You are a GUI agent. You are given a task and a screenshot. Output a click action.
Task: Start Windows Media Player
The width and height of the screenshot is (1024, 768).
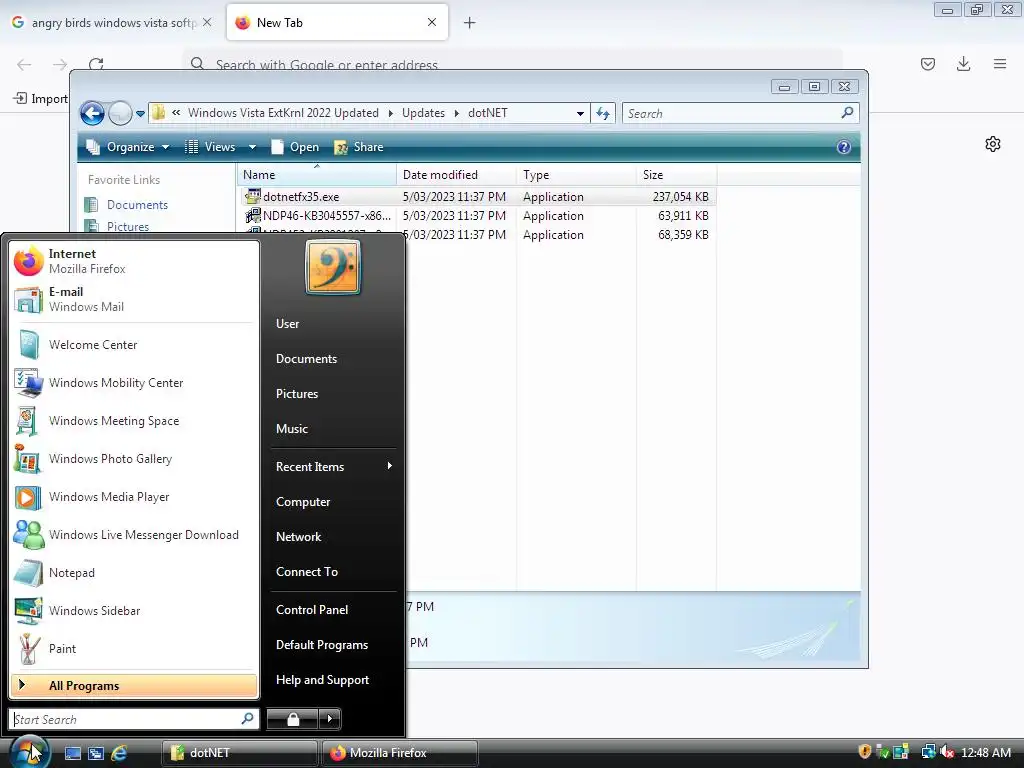point(134,497)
